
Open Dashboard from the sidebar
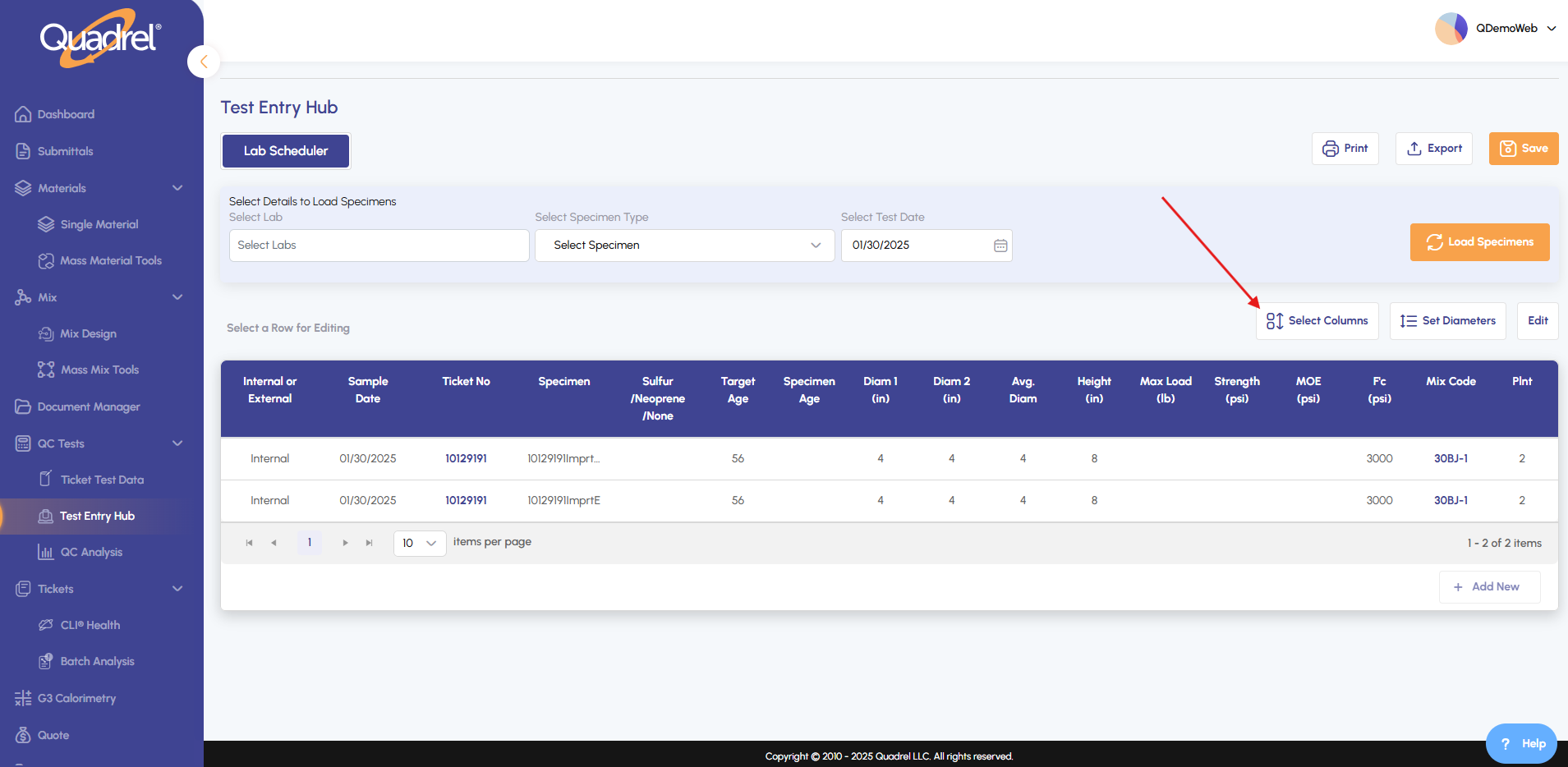(x=66, y=114)
